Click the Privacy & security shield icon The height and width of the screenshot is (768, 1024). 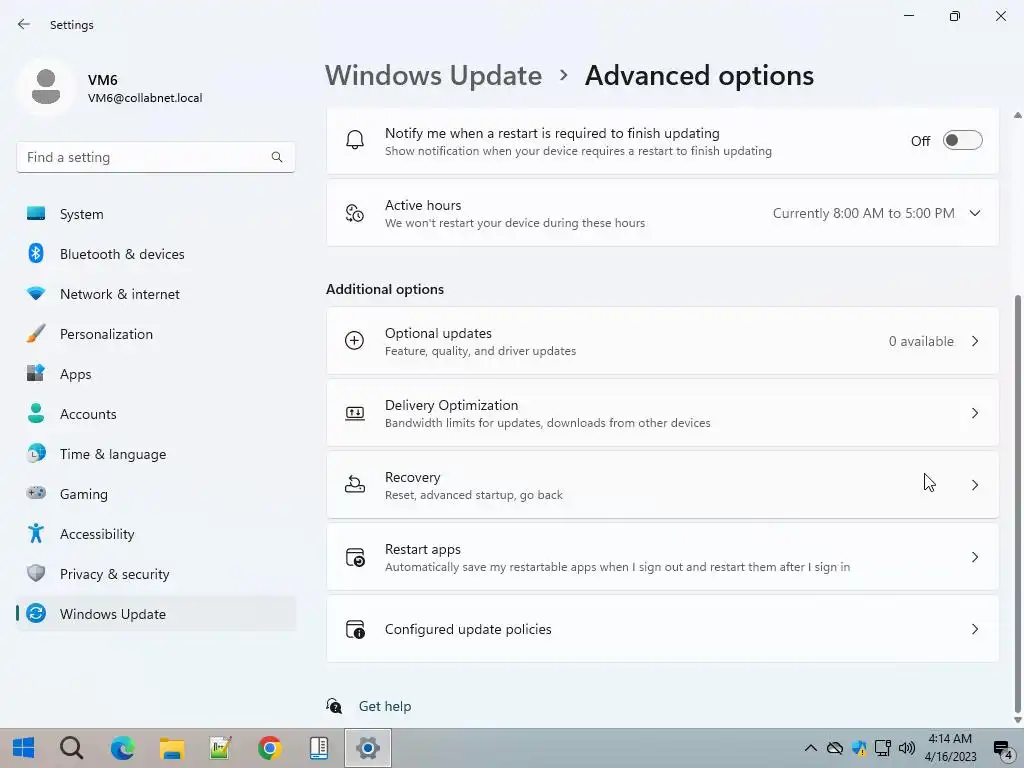(36, 573)
